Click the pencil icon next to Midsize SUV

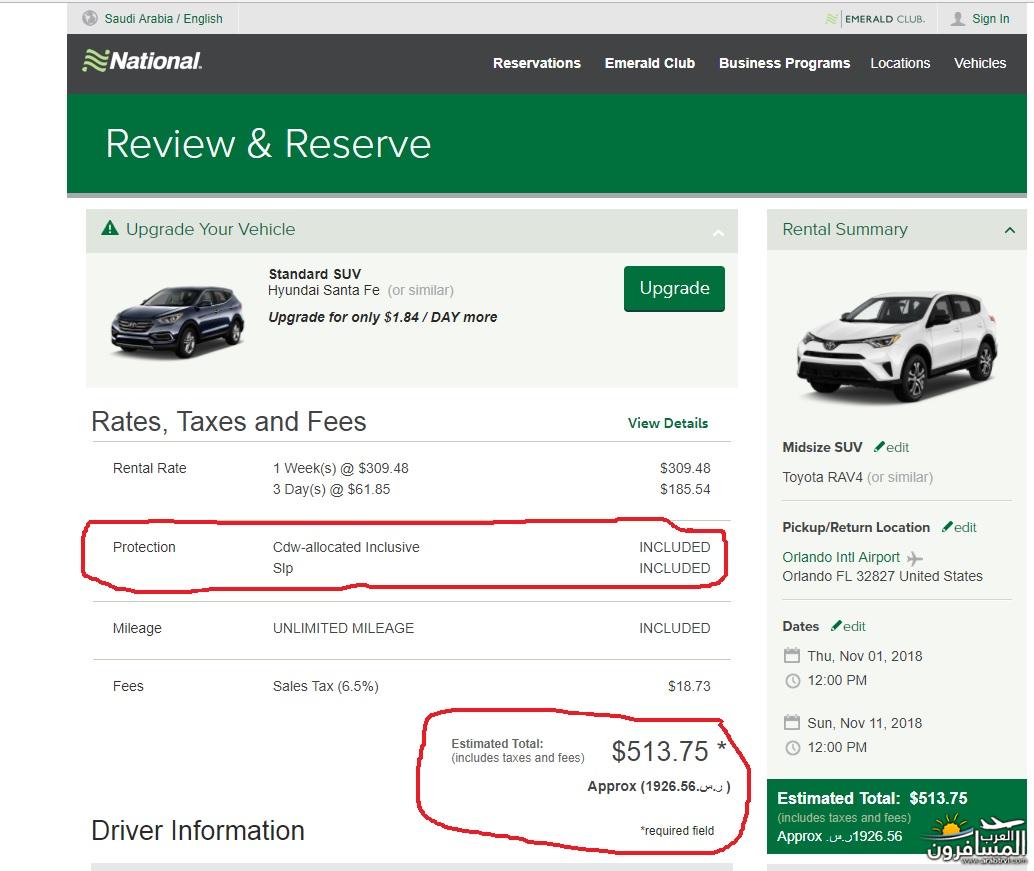click(879, 446)
